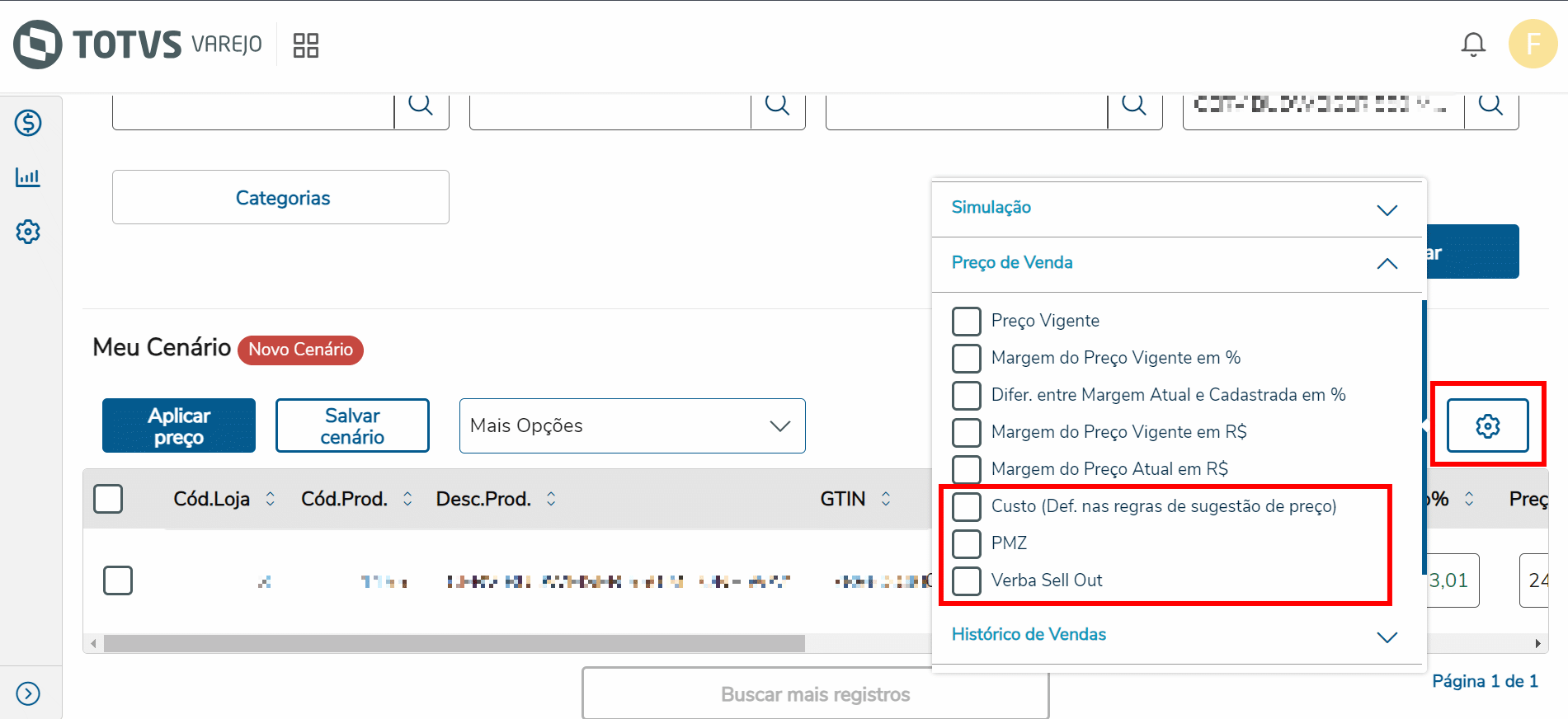Tick the Verba Sell Out checkbox
This screenshot has height=719, width=1568.
coord(967,580)
